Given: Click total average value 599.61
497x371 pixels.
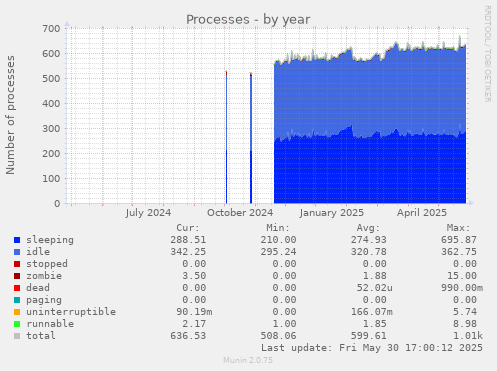Looking at the screenshot, I should point(368,336).
